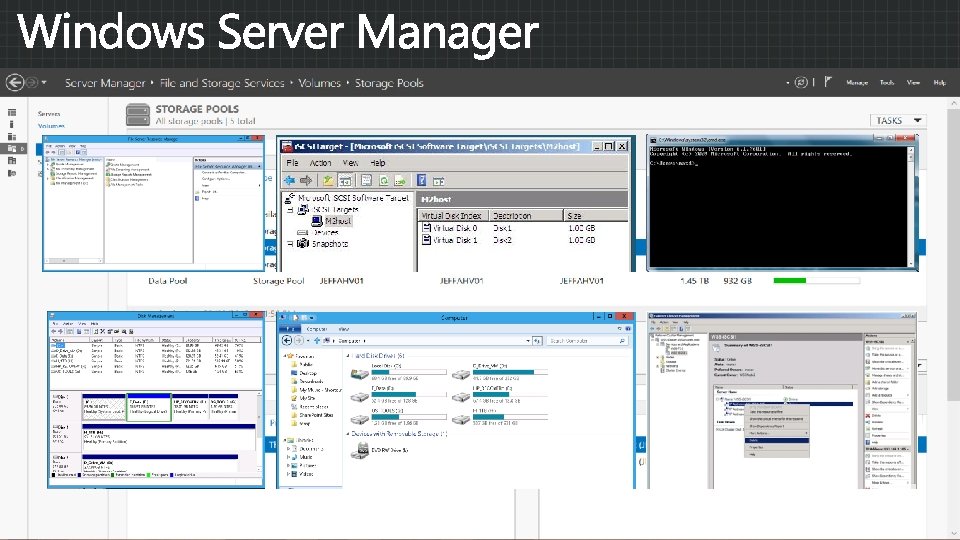Select Devices node in iSCSI tree
960x540 pixels.
pos(325,232)
